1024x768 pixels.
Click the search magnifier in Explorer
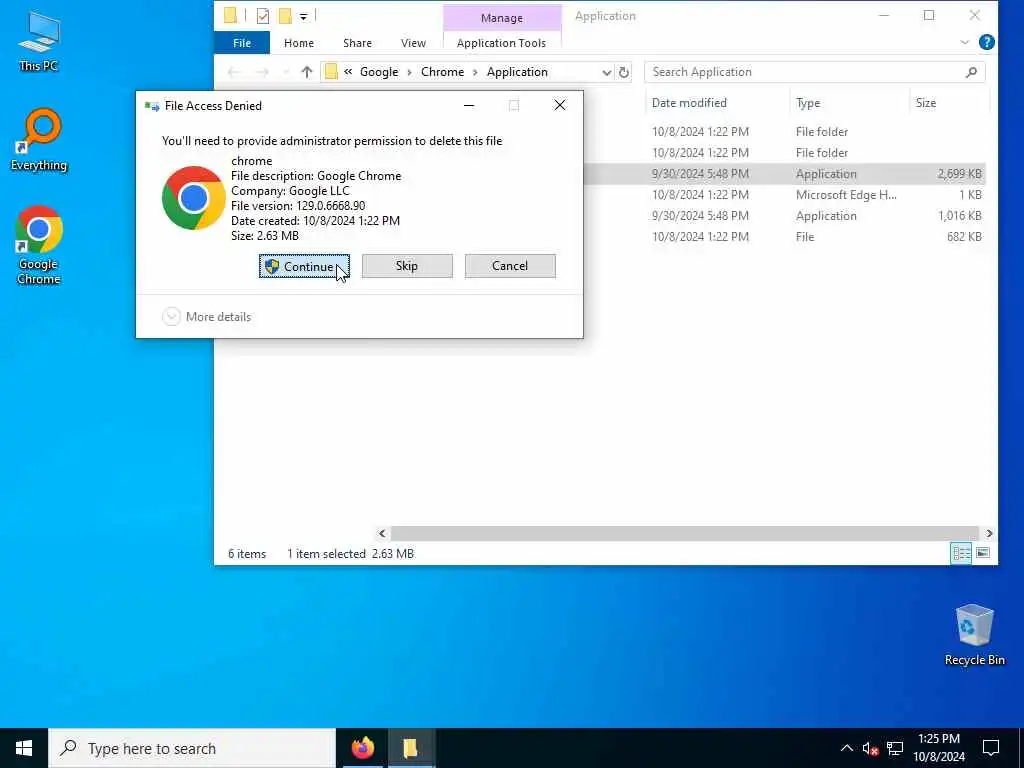[x=972, y=72]
